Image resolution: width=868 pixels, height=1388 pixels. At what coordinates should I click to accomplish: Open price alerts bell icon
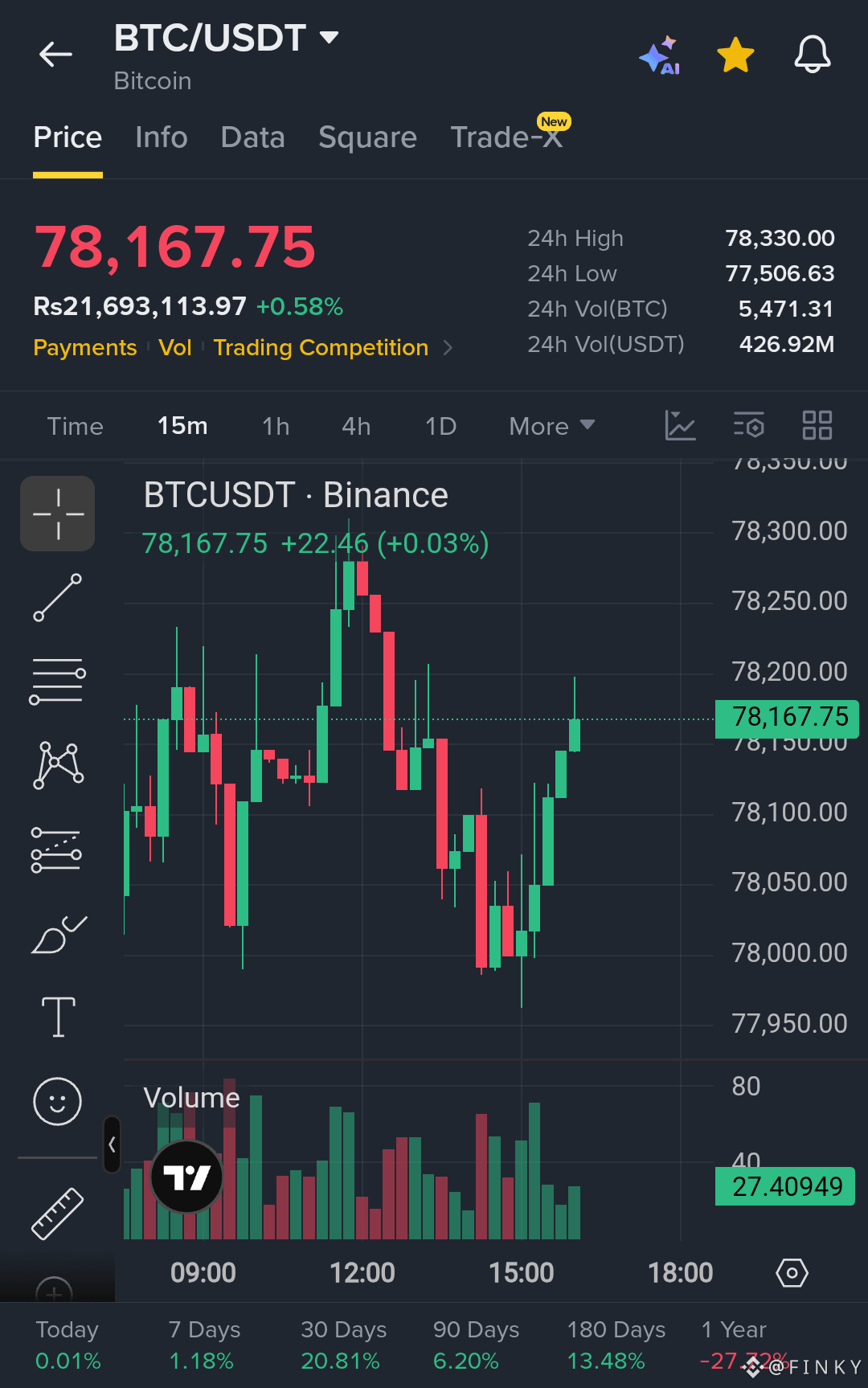click(x=813, y=55)
